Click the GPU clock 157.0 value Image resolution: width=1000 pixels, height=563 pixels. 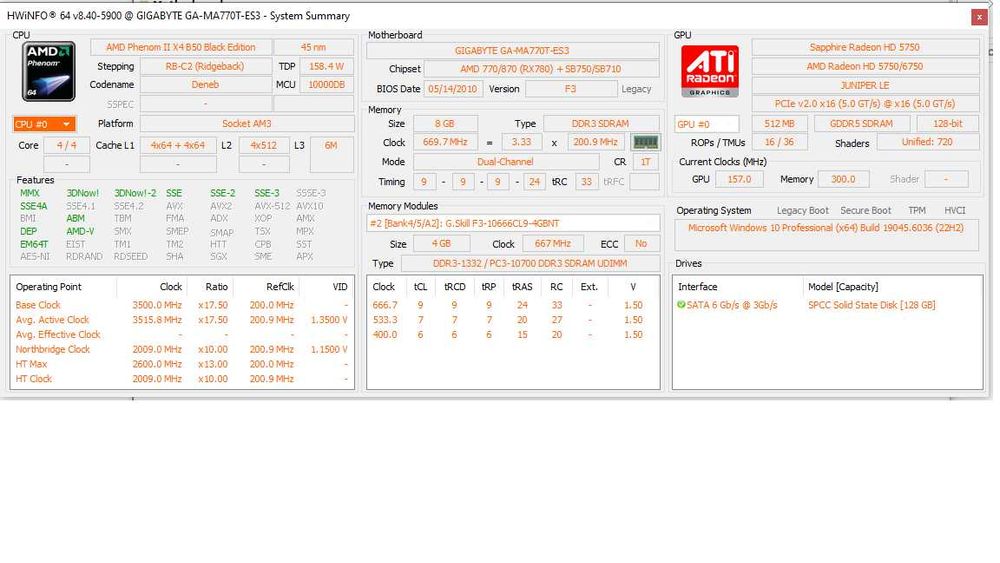tap(739, 180)
